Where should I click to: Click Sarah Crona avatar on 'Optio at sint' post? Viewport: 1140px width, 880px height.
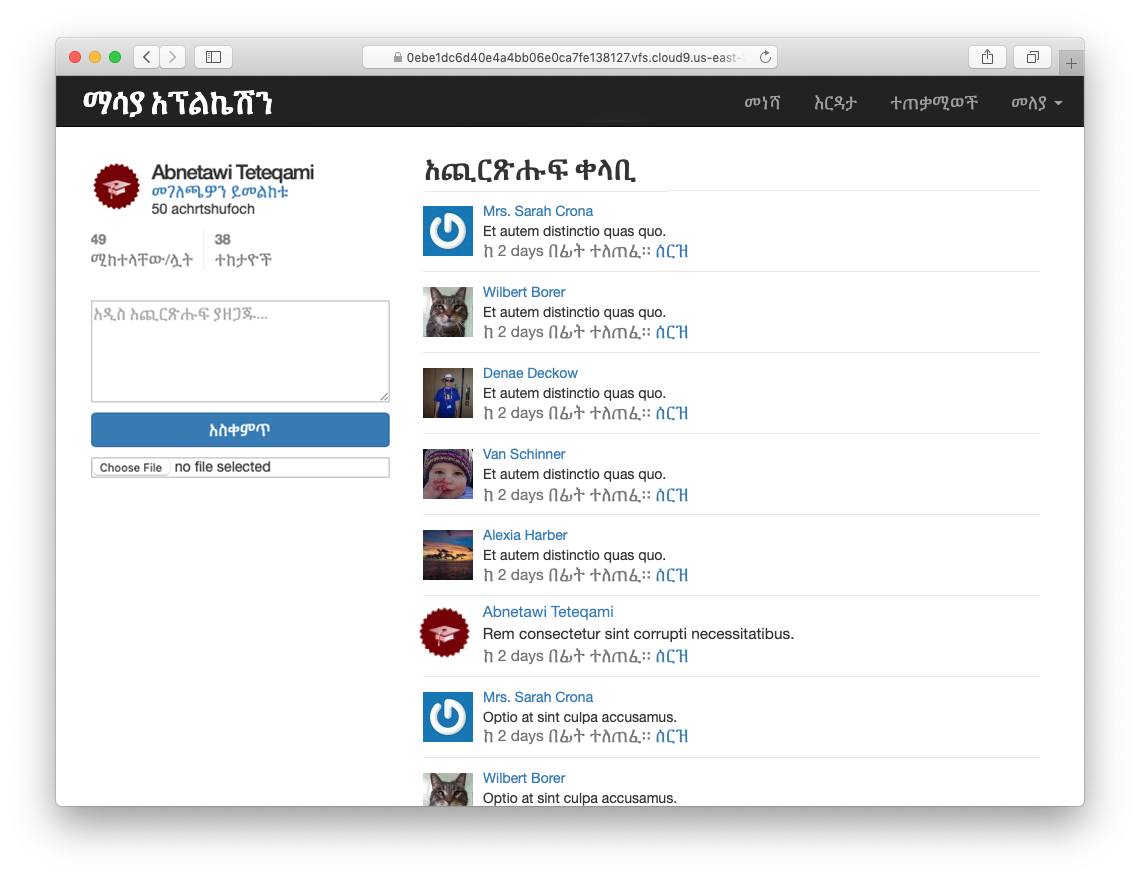coord(448,717)
